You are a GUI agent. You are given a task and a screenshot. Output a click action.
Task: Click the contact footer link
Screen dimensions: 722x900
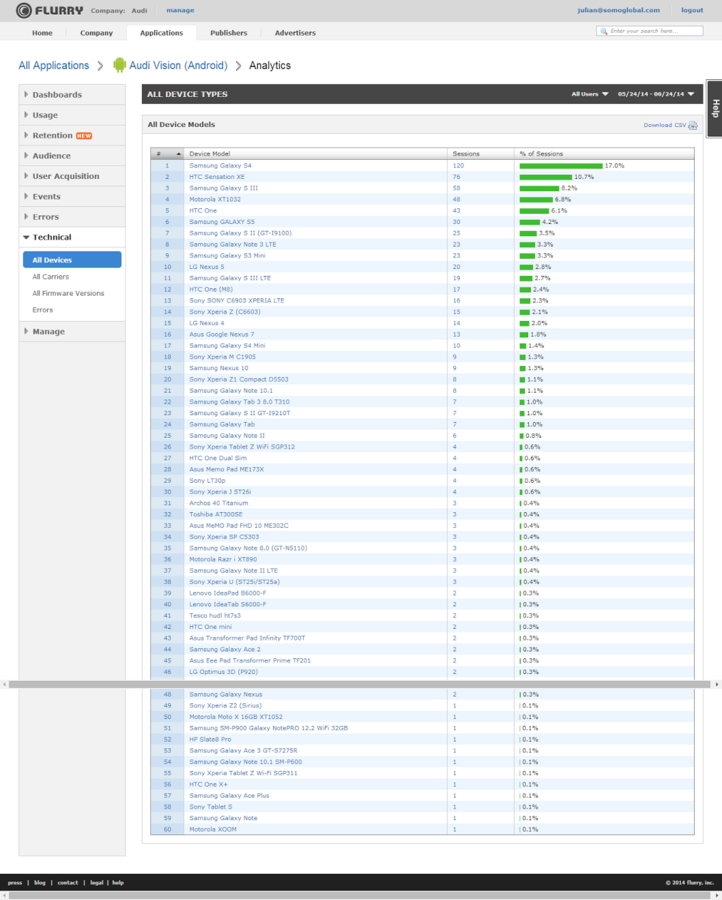tap(68, 883)
